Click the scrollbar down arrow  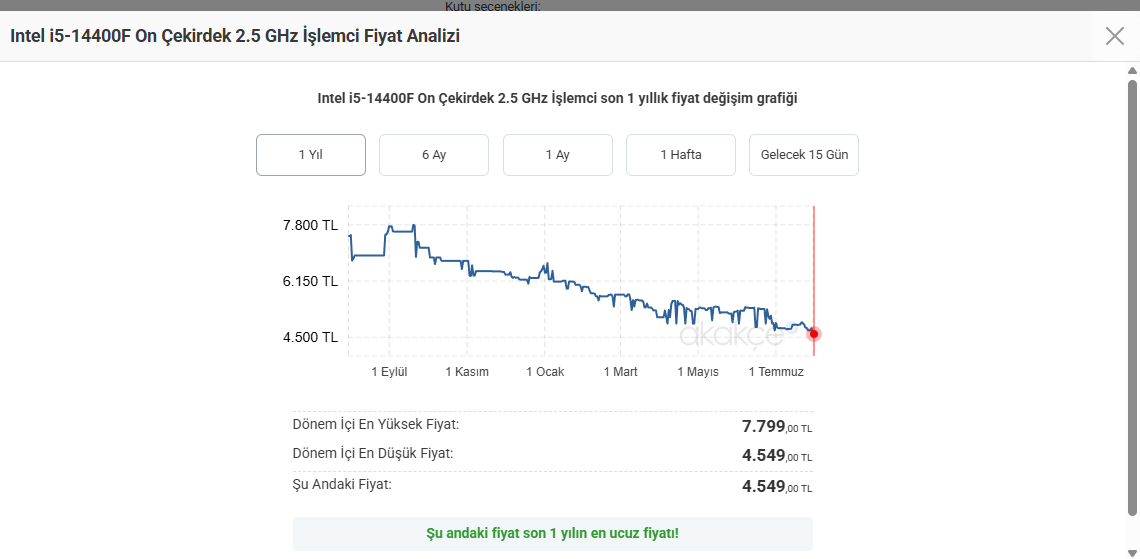tap(1132, 552)
